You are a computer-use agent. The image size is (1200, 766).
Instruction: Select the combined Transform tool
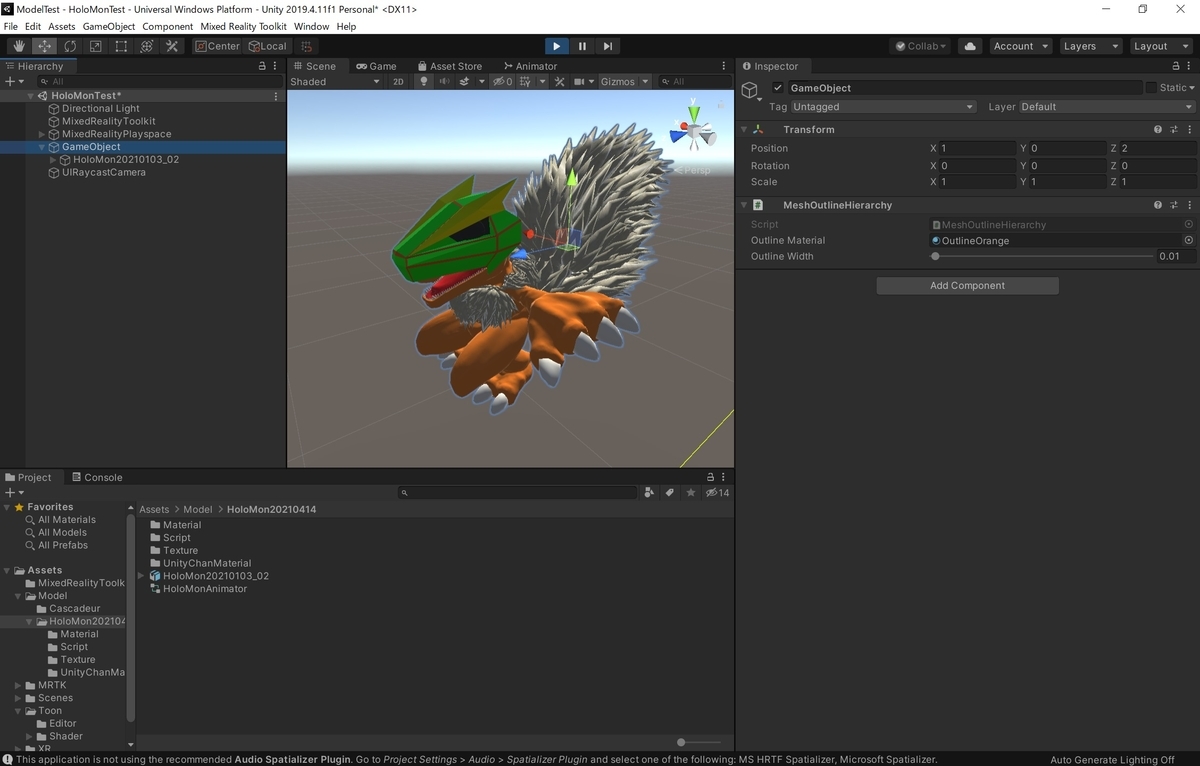147,46
